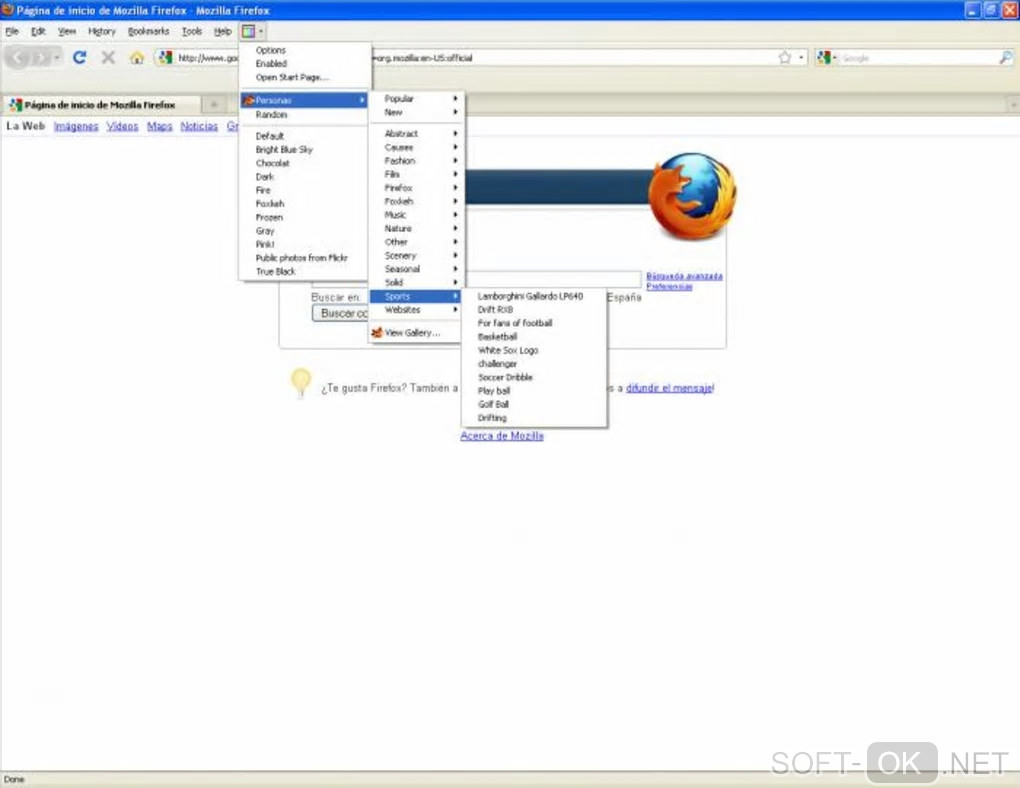Click the Personas toolbar icon
1020x788 pixels.
click(x=248, y=31)
